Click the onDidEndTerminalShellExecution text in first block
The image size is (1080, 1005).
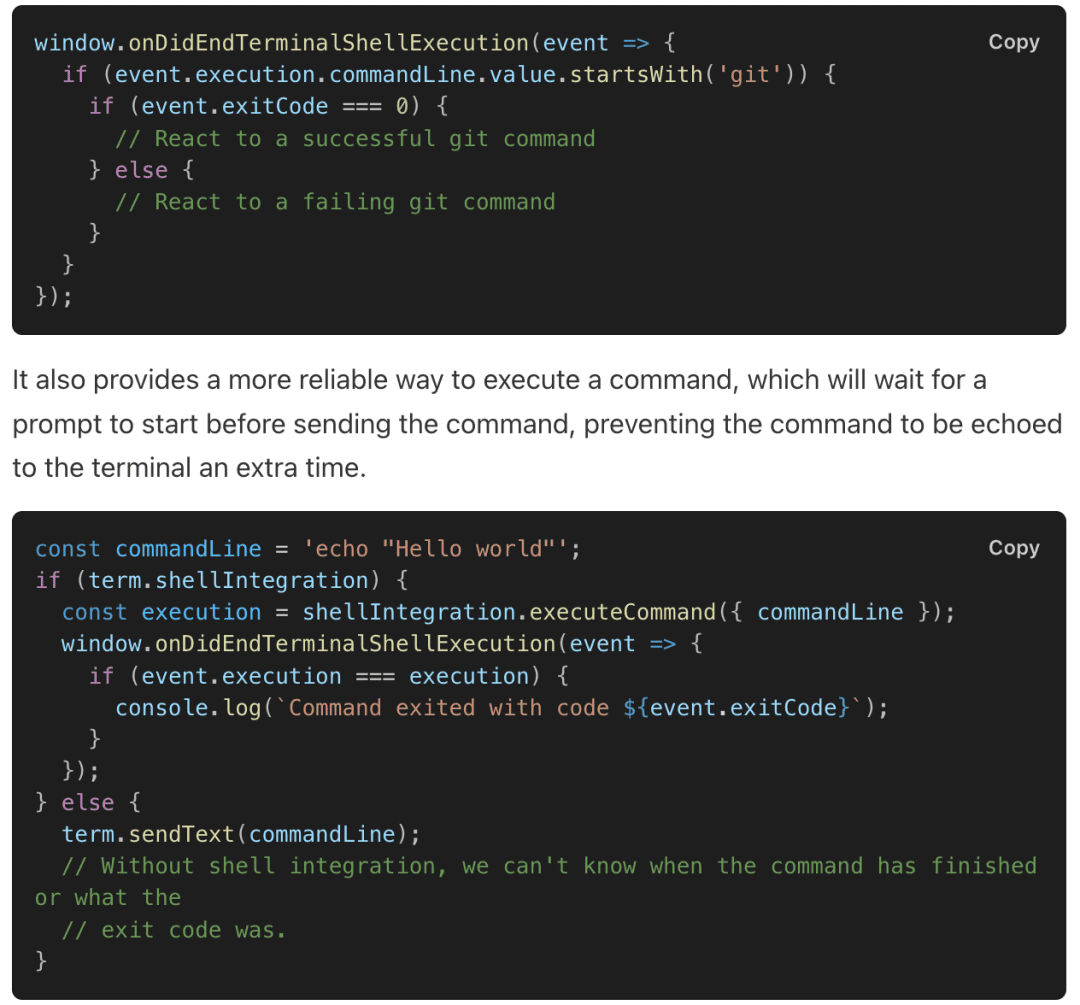[328, 43]
